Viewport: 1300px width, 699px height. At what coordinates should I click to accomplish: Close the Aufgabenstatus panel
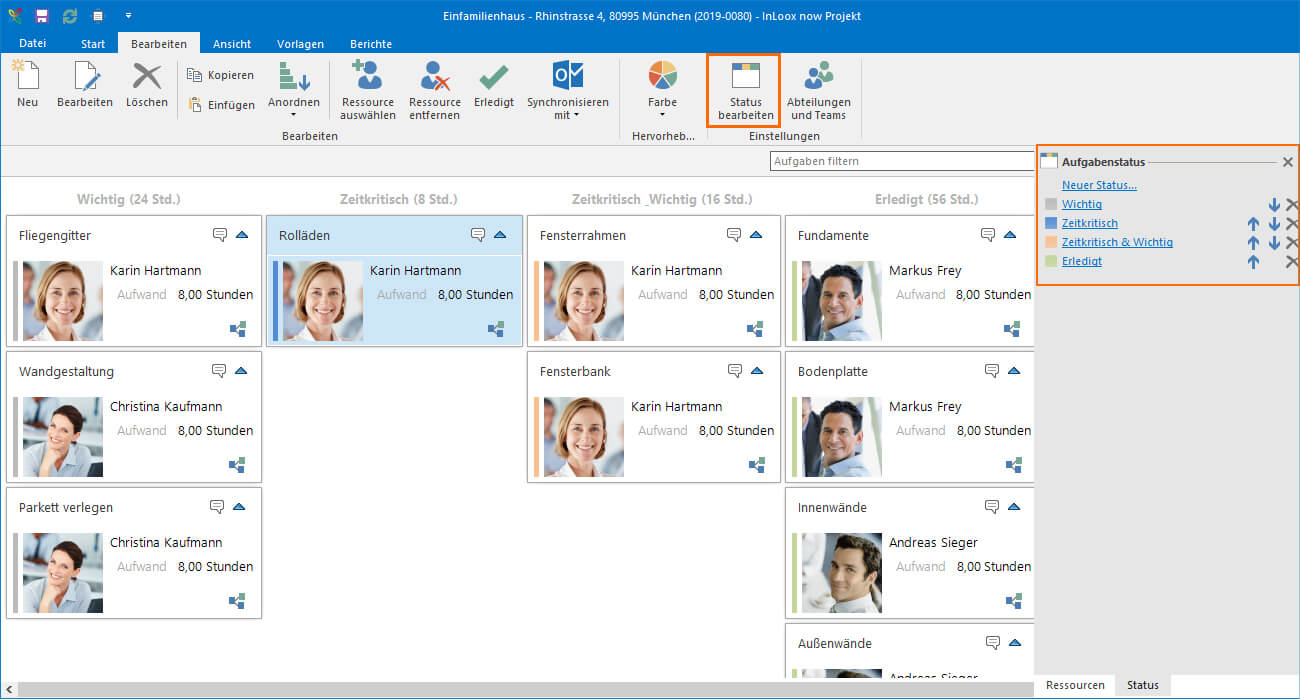[x=1288, y=162]
